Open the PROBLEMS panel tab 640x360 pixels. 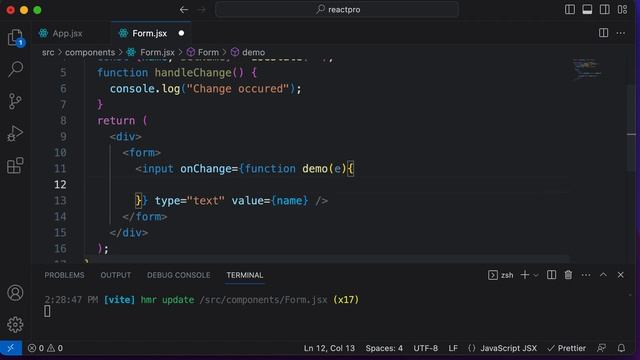[x=64, y=275]
